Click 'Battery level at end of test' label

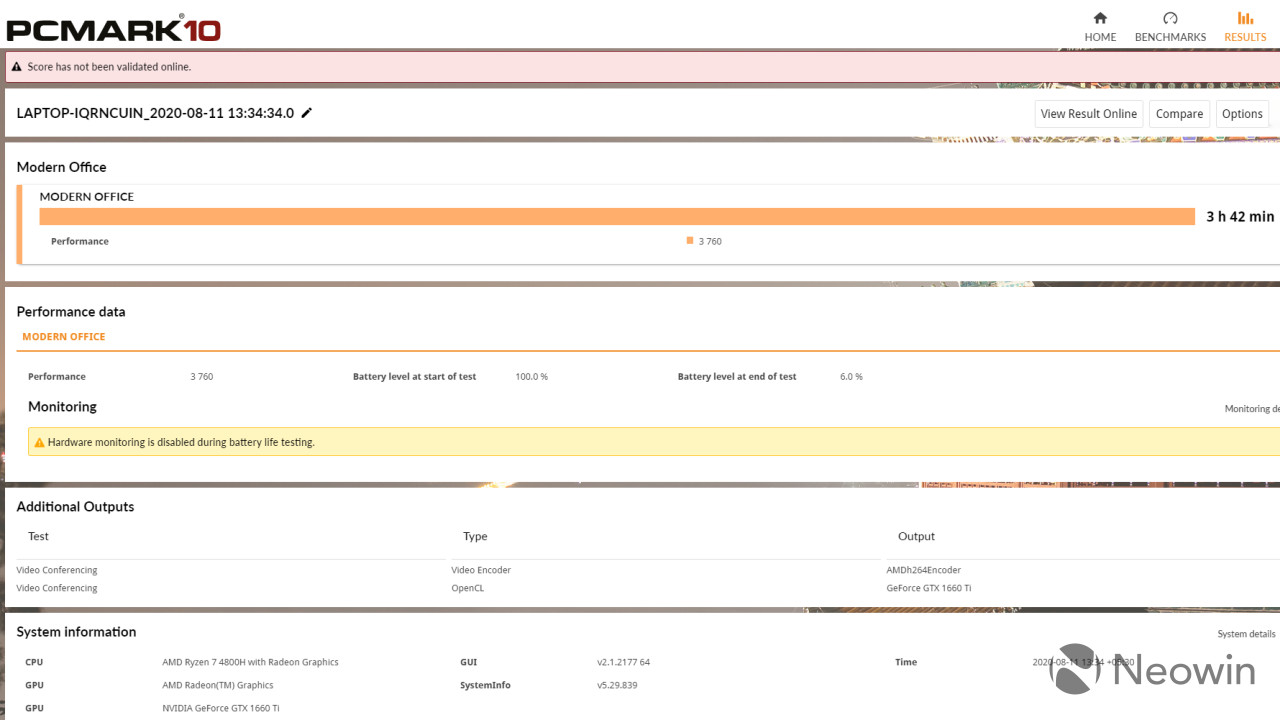[x=737, y=377]
